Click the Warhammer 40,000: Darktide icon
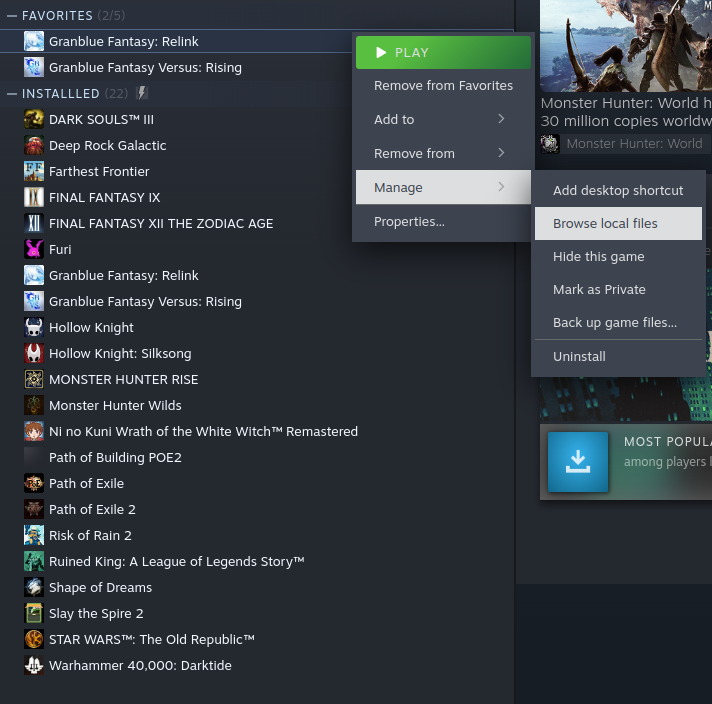Viewport: 712px width, 704px height. (34, 665)
